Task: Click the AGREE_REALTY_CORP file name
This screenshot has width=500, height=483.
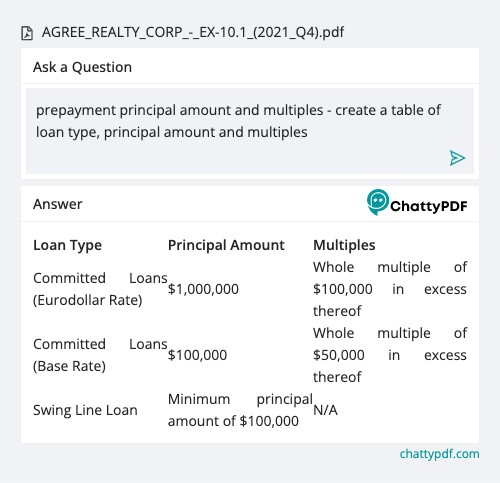Action: [x=193, y=33]
